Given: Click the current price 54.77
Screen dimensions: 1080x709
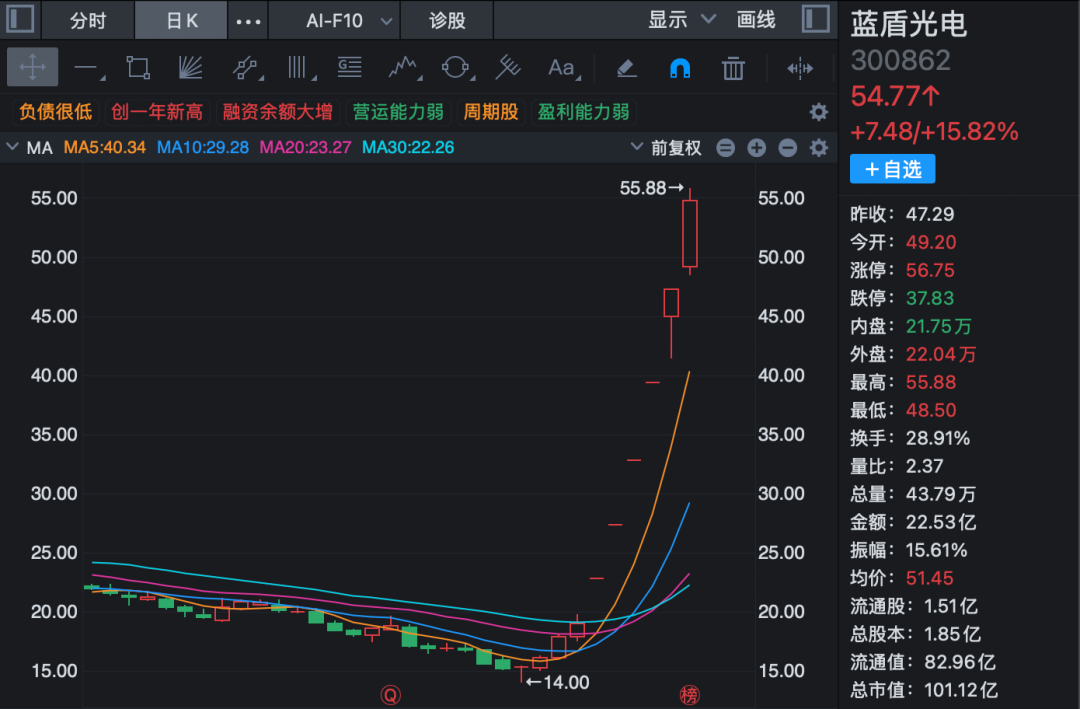Looking at the screenshot, I should tap(895, 96).
